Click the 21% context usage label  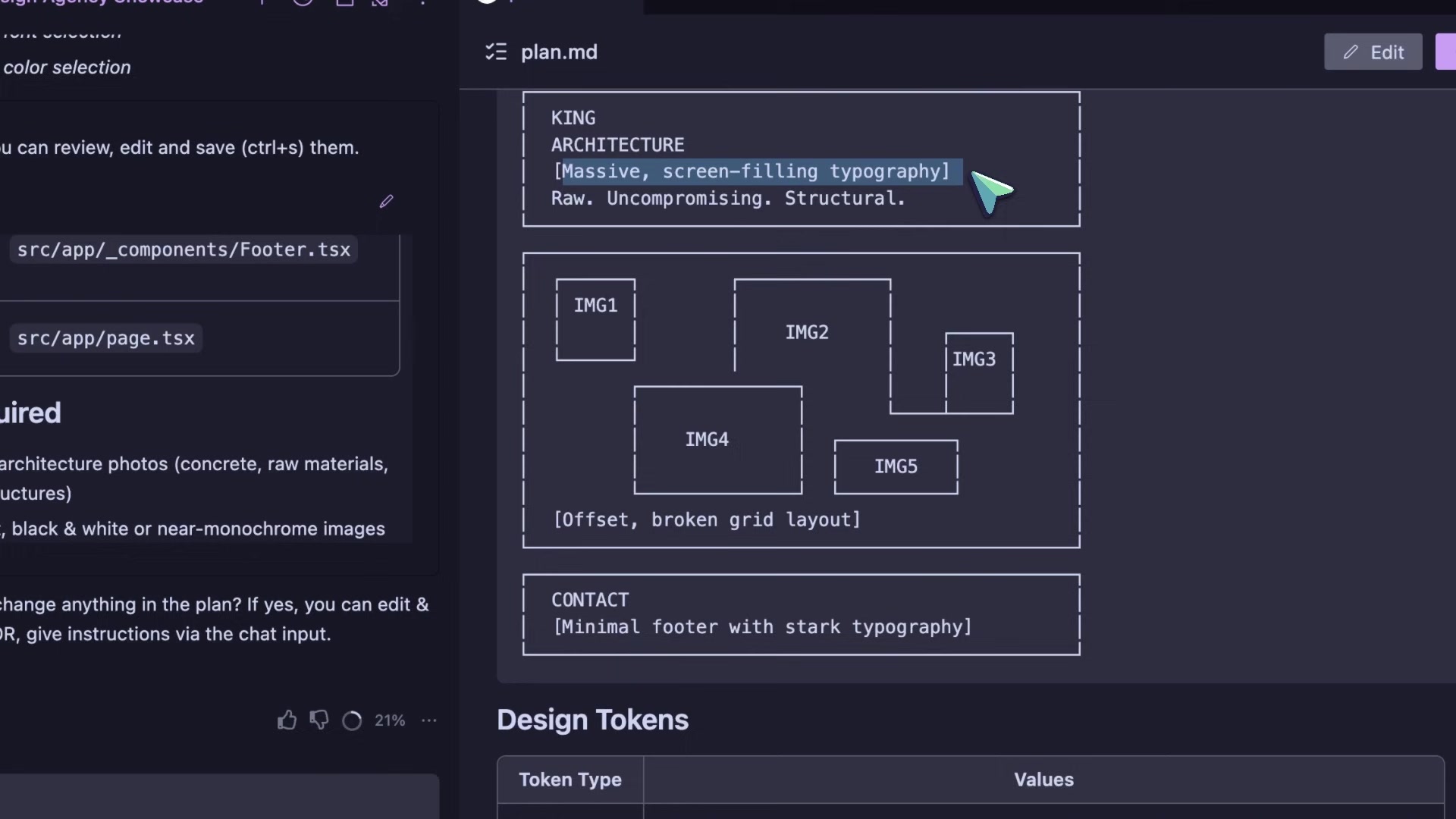390,720
